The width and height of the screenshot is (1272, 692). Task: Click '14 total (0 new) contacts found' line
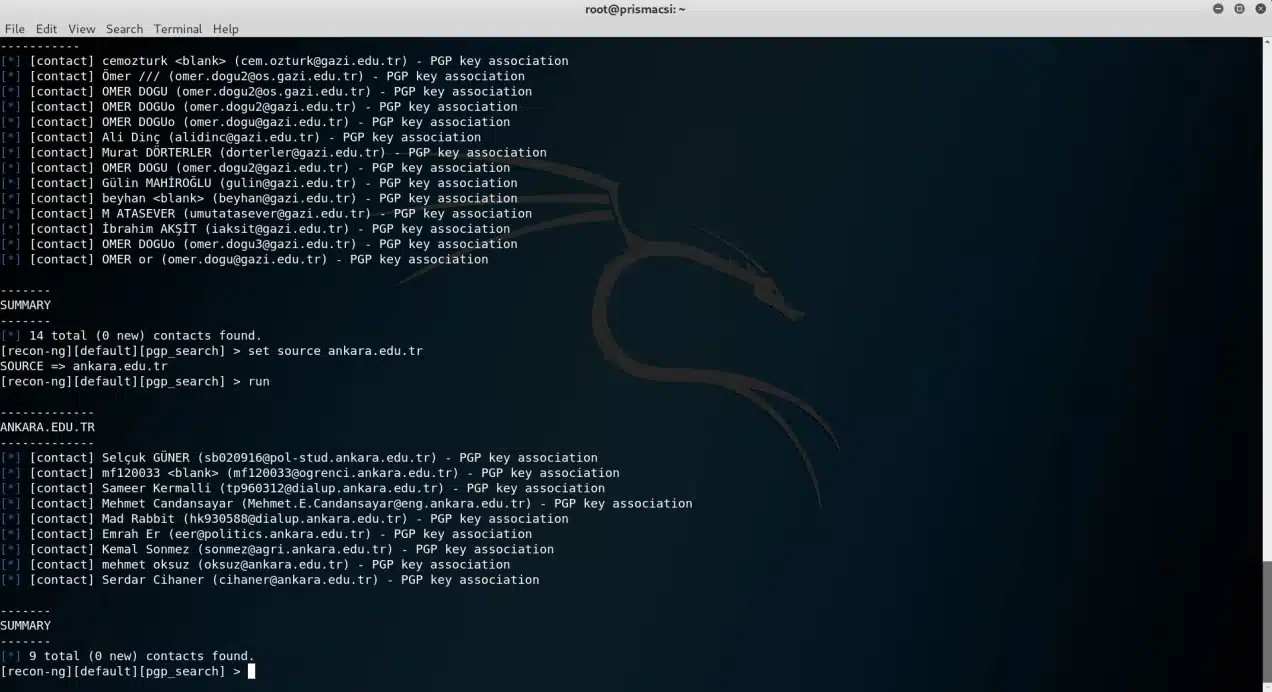tap(131, 335)
